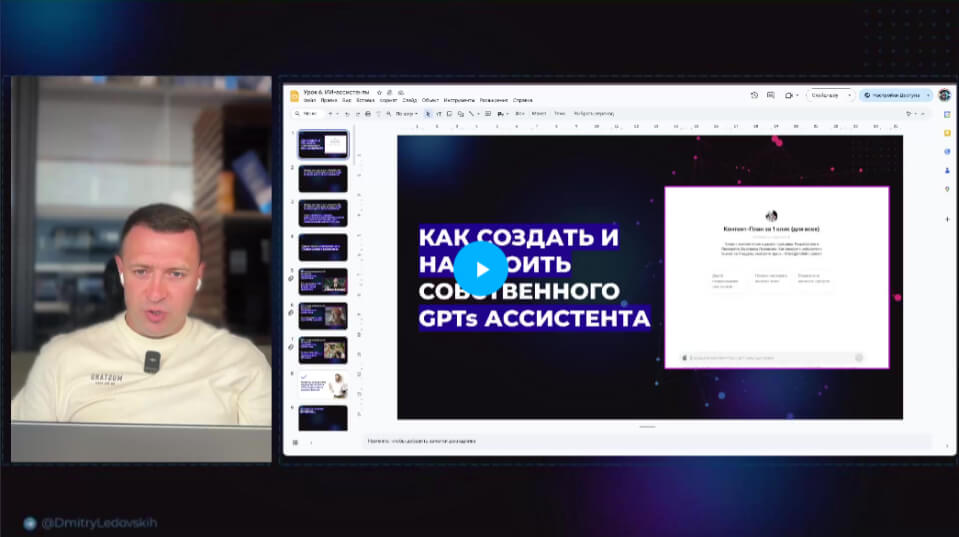The width and height of the screenshot is (959, 537).
Task: Open the Инструменты menu
Action: [459, 100]
